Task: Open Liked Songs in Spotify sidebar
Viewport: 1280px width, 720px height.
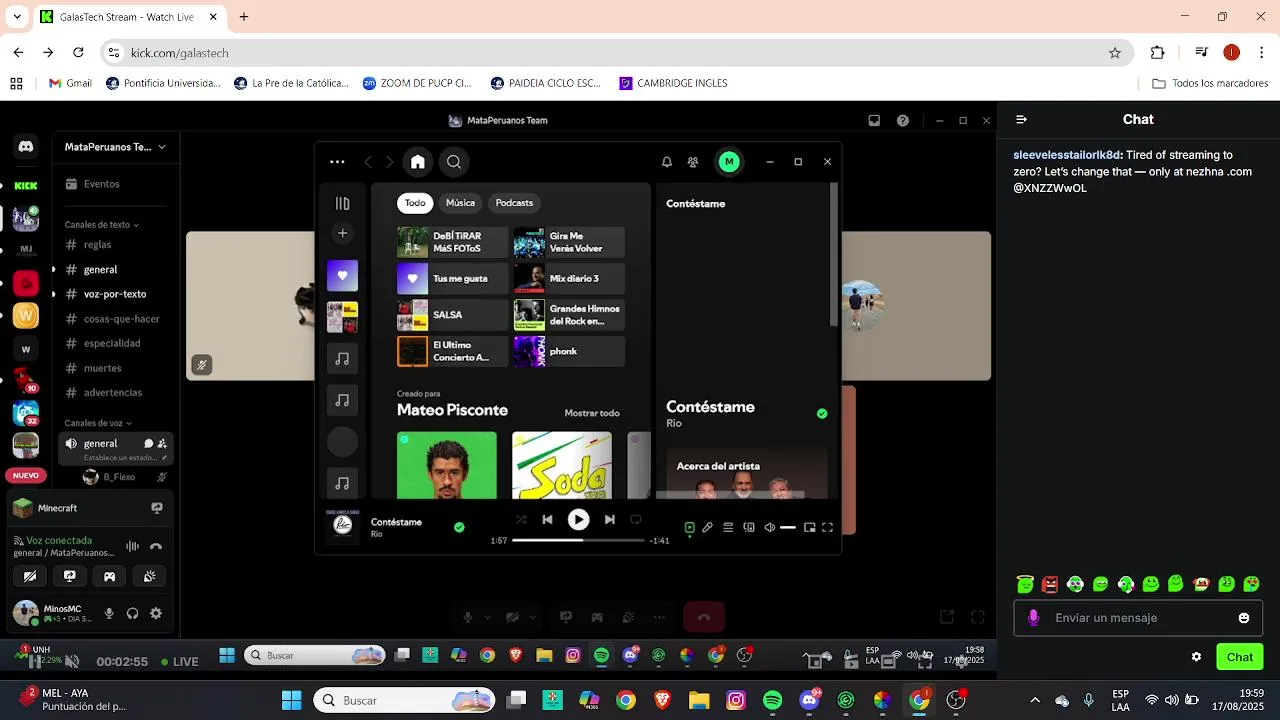Action: pyautogui.click(x=342, y=275)
